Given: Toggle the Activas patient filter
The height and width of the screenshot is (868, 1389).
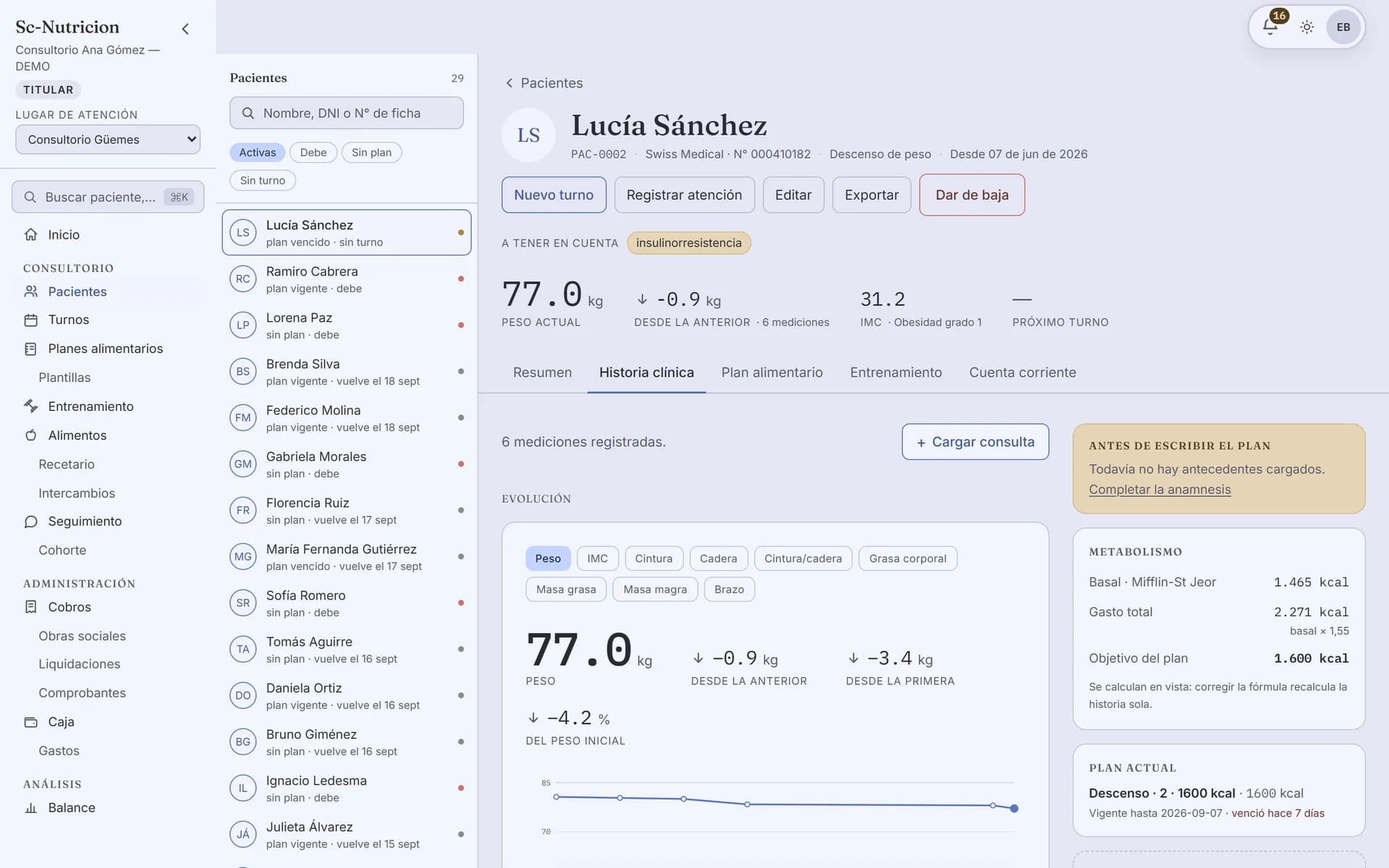Looking at the screenshot, I should tap(258, 153).
